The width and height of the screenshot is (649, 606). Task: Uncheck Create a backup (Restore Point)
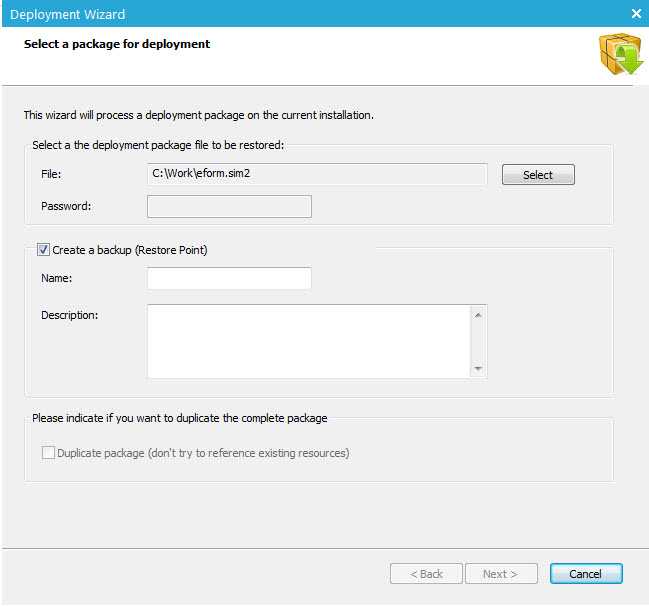coord(44,250)
